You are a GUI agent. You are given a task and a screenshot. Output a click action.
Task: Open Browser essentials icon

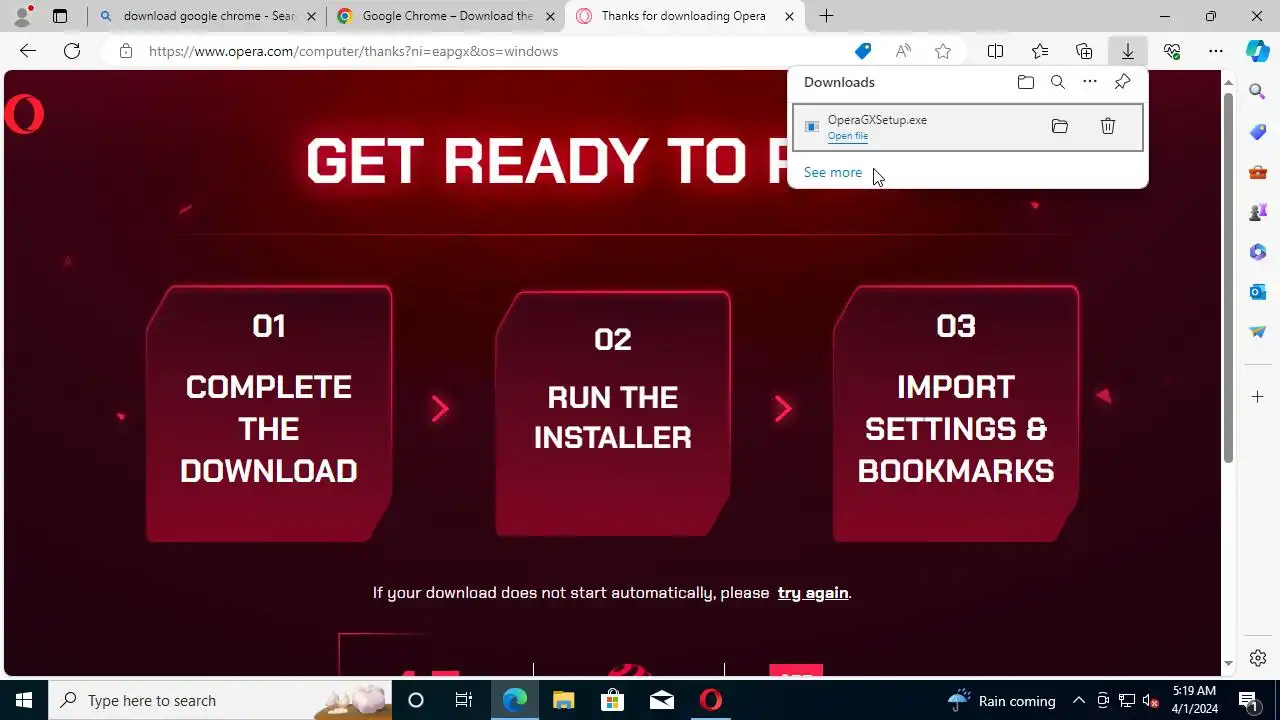(x=1172, y=51)
